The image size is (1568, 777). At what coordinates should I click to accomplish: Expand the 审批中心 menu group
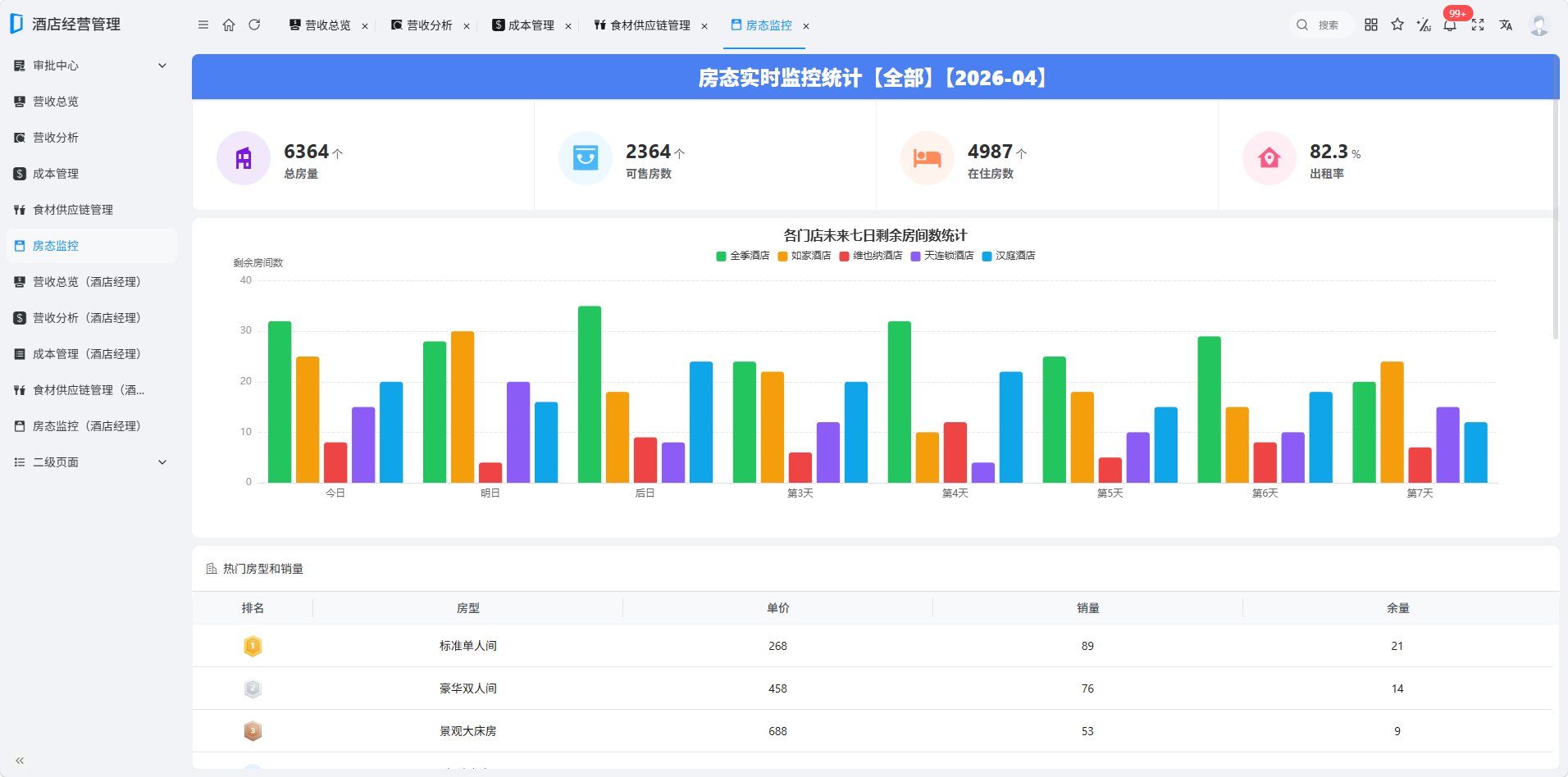pos(92,66)
